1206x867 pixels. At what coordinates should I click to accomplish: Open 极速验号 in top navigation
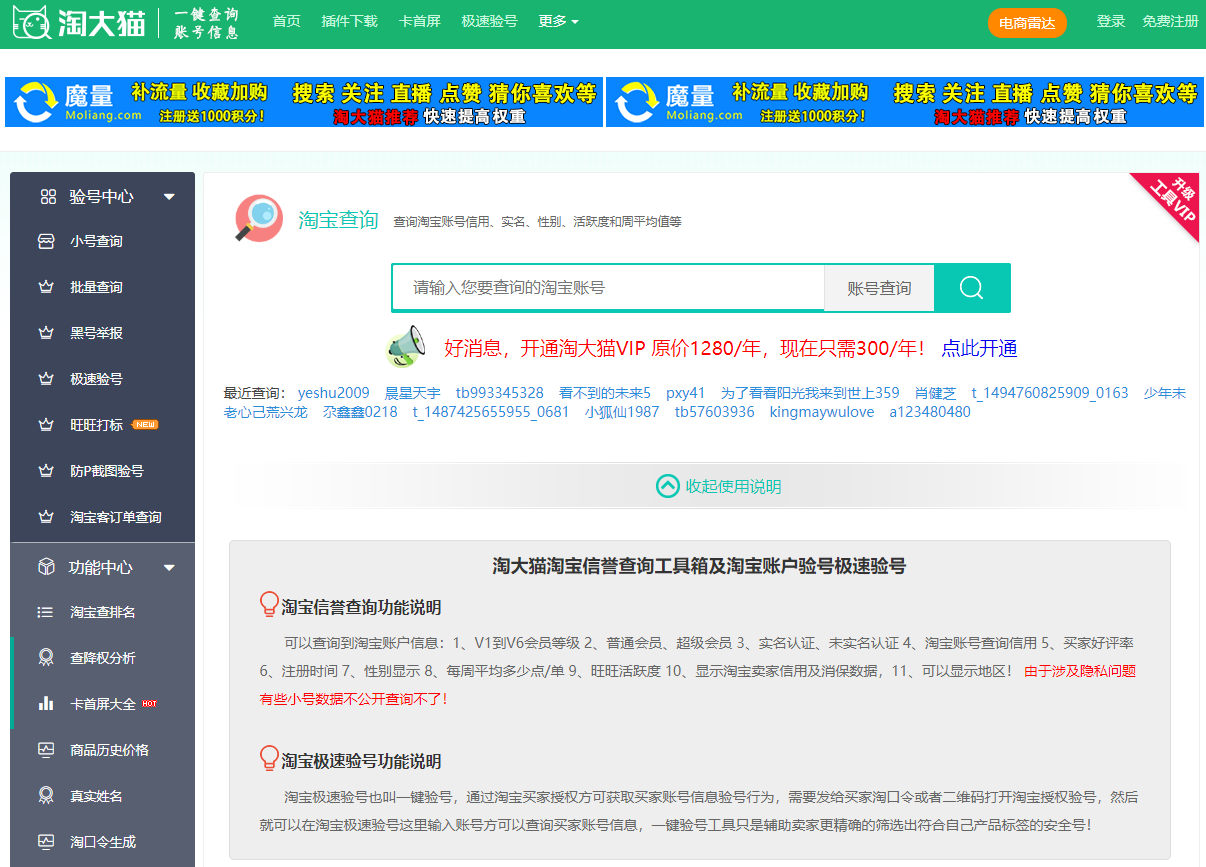coord(490,21)
